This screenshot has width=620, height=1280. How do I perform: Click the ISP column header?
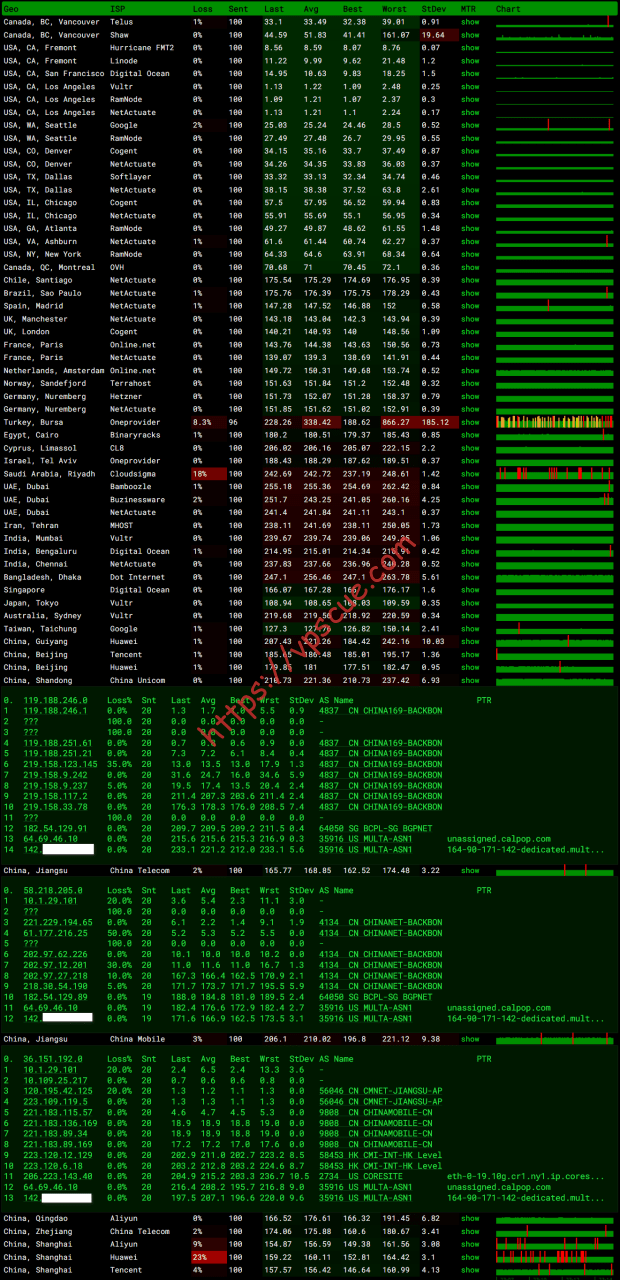tap(117, 8)
